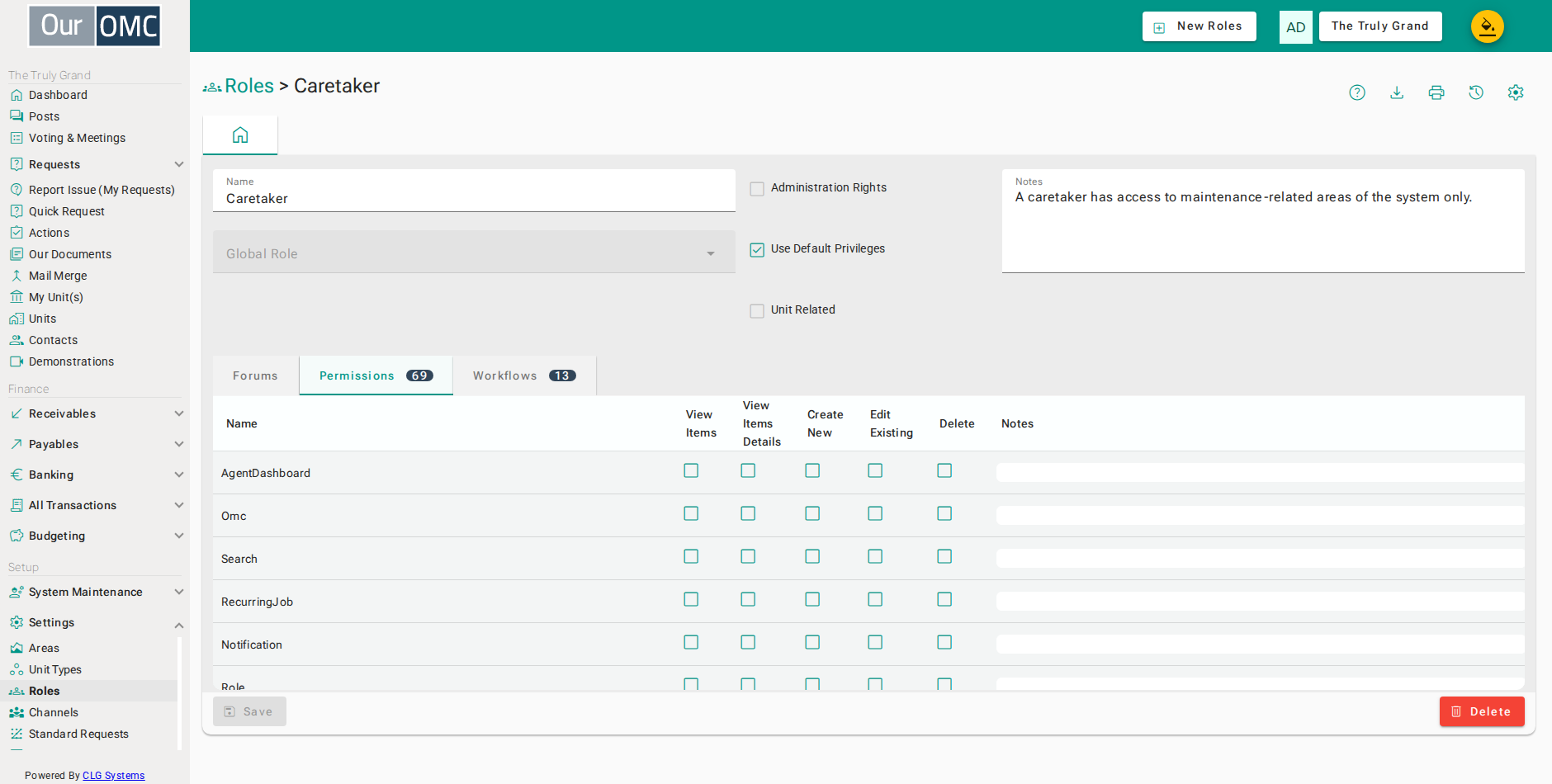This screenshot has width=1552, height=784.
Task: Click the red Delete button
Action: click(1482, 711)
